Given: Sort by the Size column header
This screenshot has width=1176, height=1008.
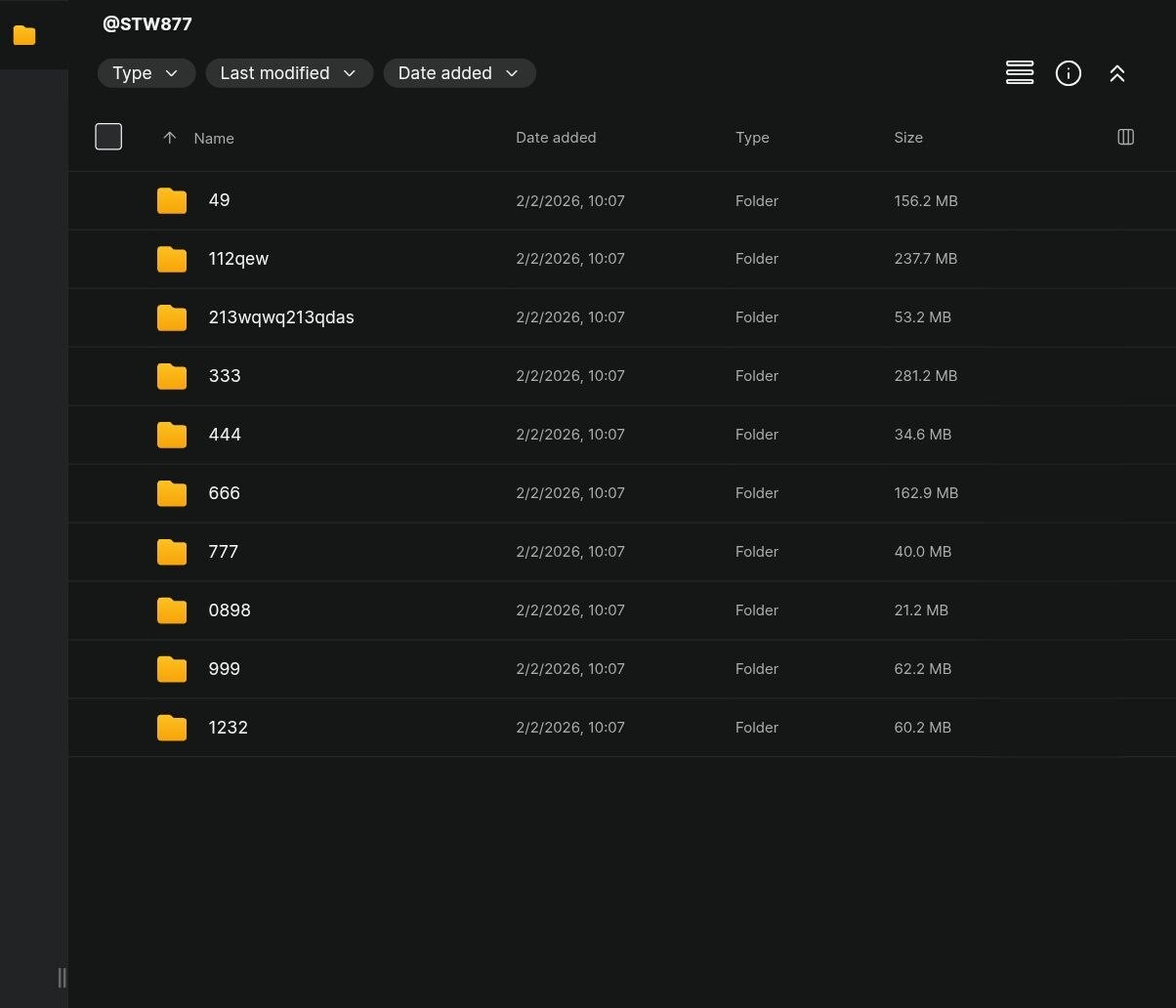Looking at the screenshot, I should click(x=907, y=138).
